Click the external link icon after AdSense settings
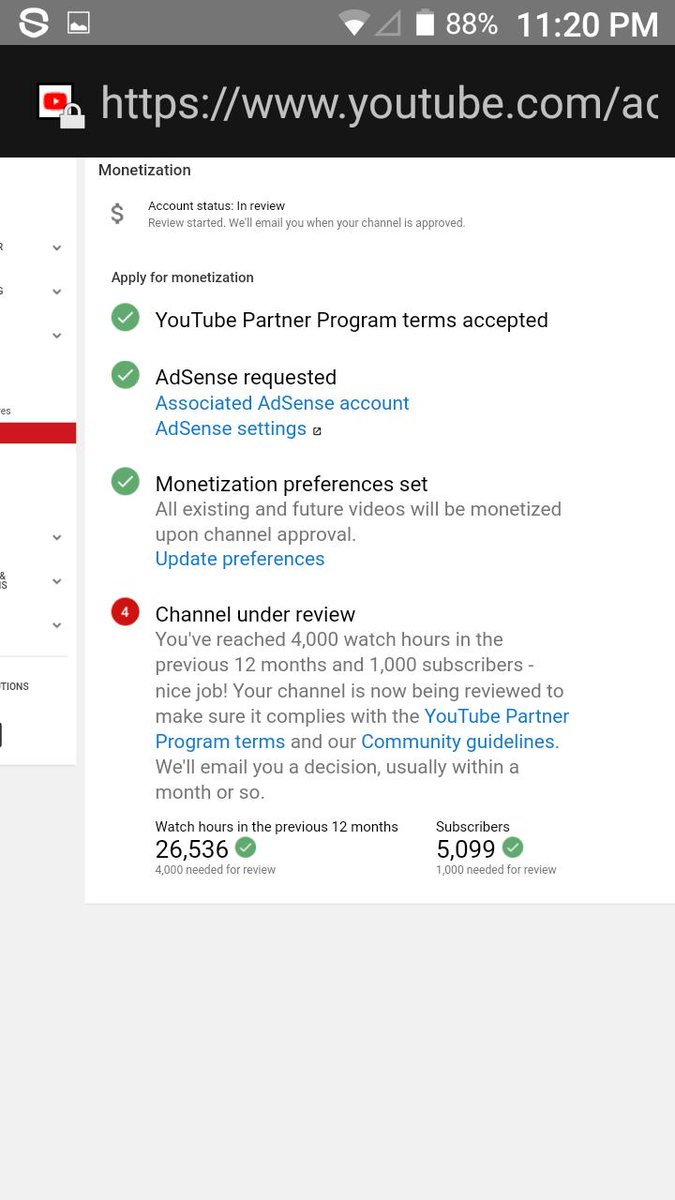This screenshot has width=675, height=1200. click(x=317, y=431)
